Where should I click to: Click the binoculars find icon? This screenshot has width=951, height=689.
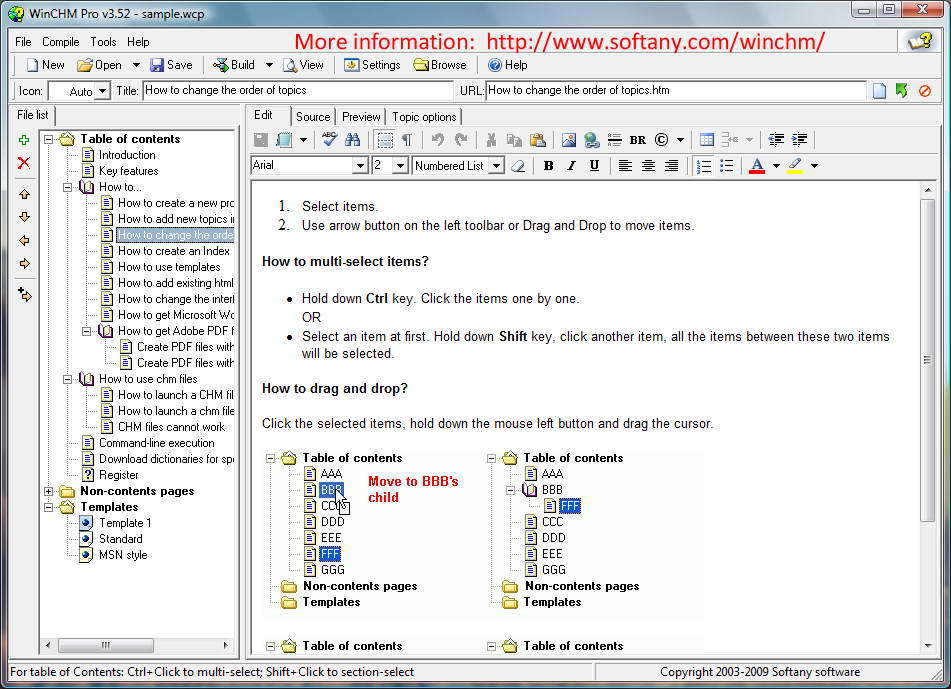pos(352,140)
